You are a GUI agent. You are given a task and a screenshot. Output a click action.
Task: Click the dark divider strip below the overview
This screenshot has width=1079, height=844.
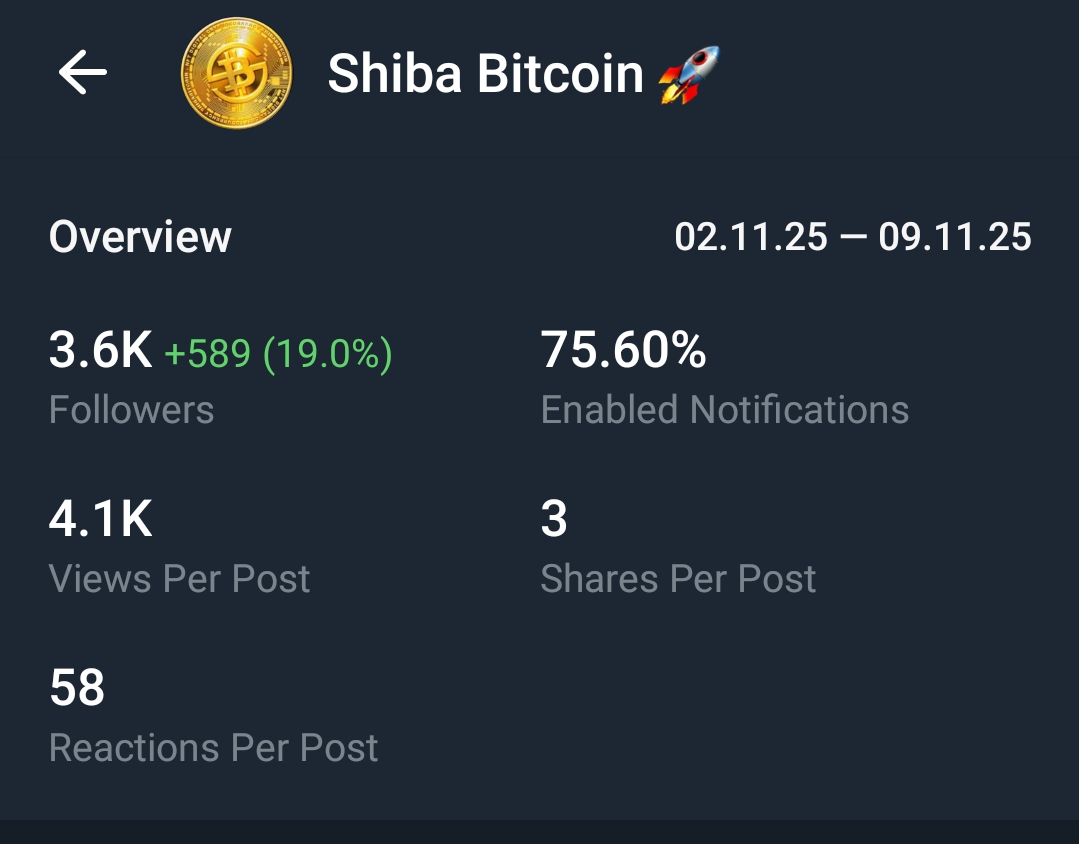(x=539, y=832)
